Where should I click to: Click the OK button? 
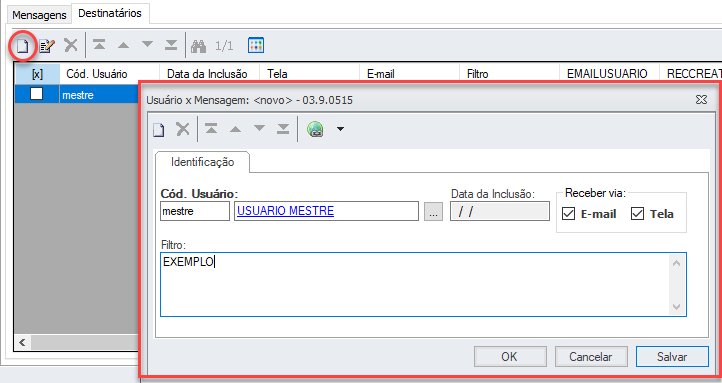click(510, 357)
